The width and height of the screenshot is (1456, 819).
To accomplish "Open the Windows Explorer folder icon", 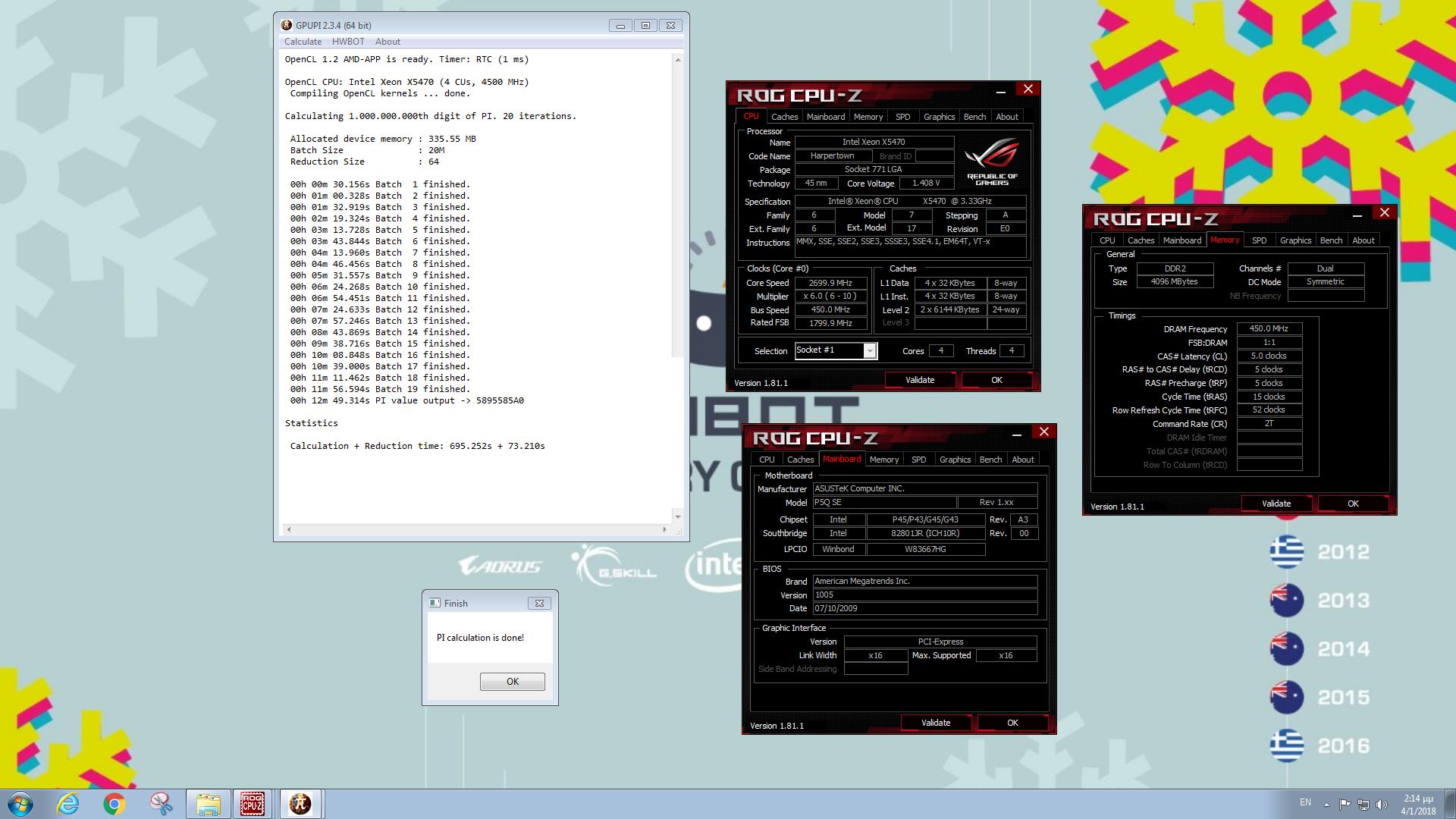I will click(208, 804).
